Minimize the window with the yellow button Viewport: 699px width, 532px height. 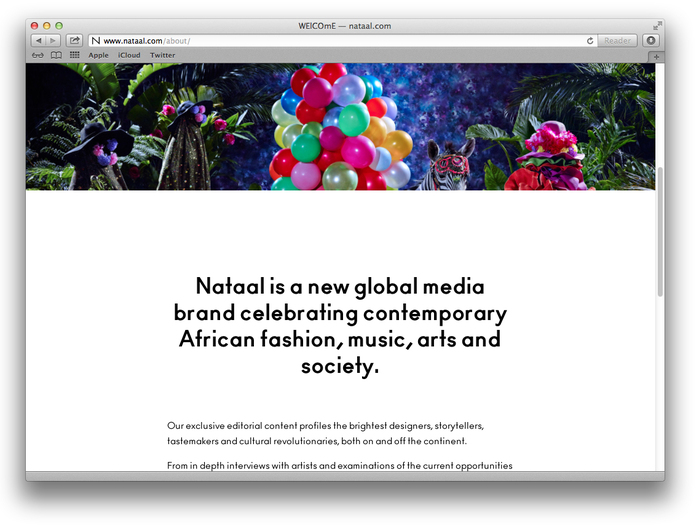click(46, 26)
